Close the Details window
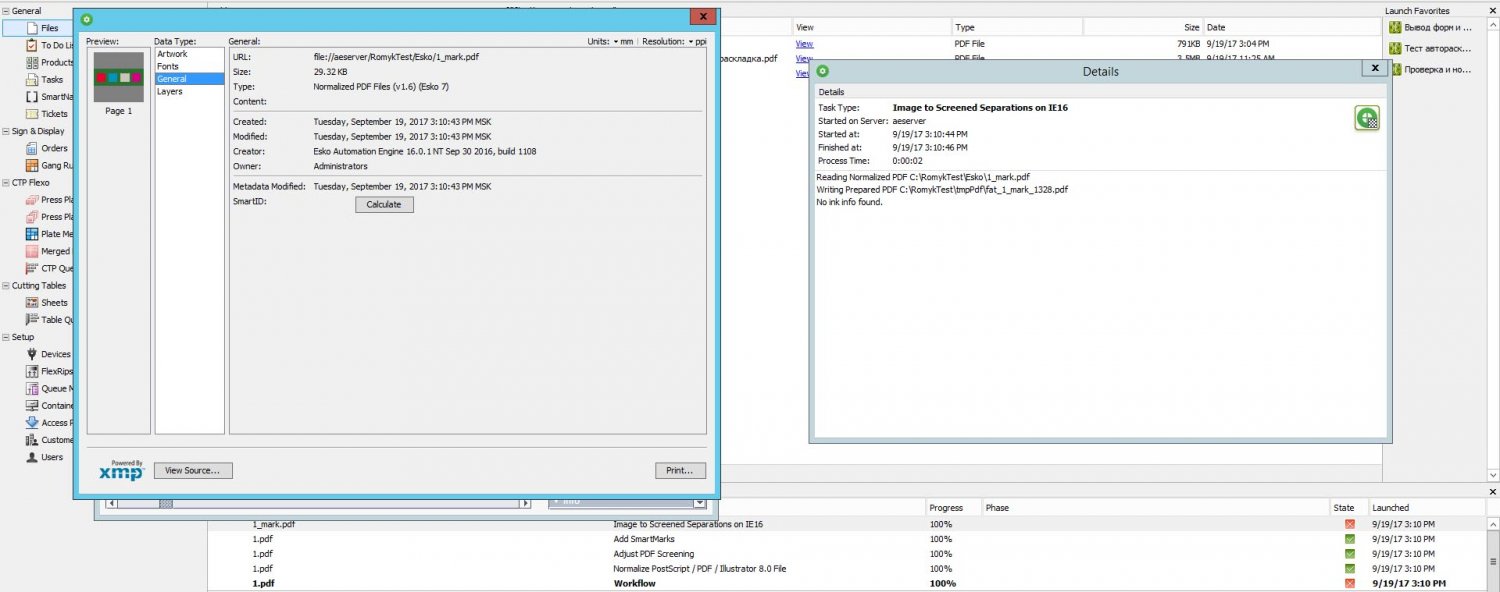This screenshot has width=1500, height=592. coord(1375,68)
